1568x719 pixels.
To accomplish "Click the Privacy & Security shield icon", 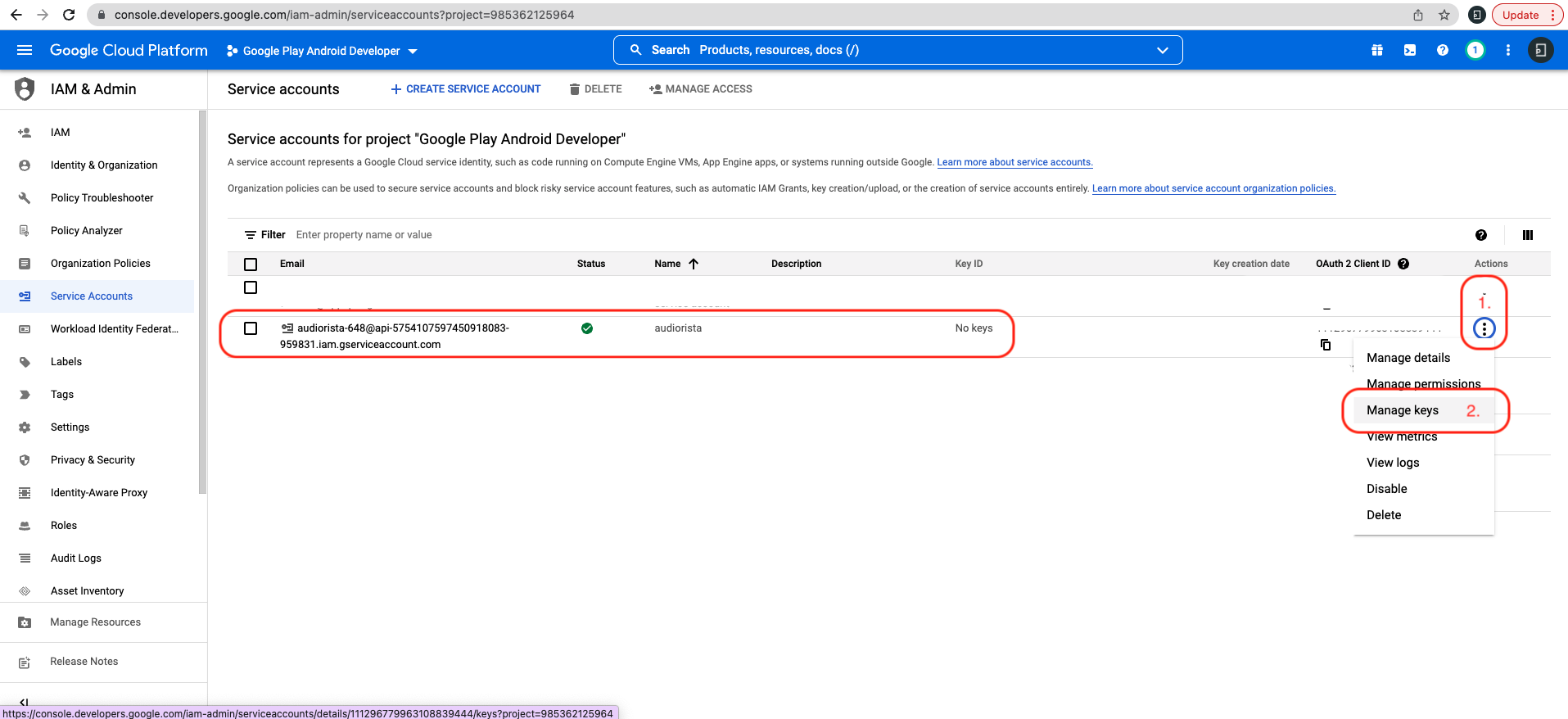I will coord(25,459).
